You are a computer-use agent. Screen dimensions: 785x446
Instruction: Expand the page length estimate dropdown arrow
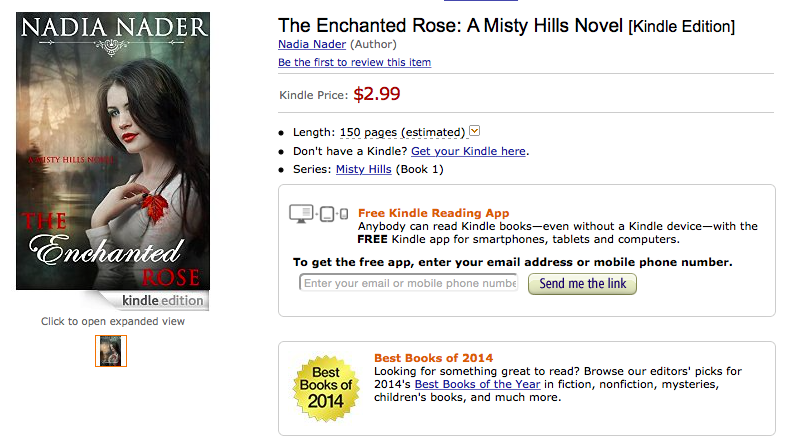tap(475, 131)
